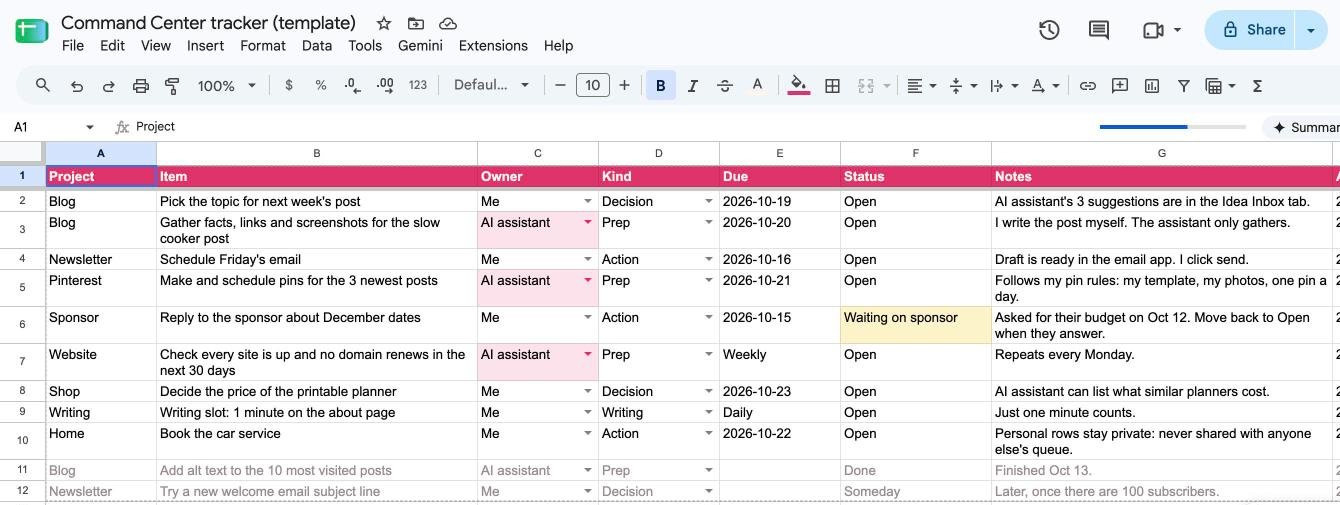Toggle strikethrough formatting
1340x505 pixels.
(725, 86)
